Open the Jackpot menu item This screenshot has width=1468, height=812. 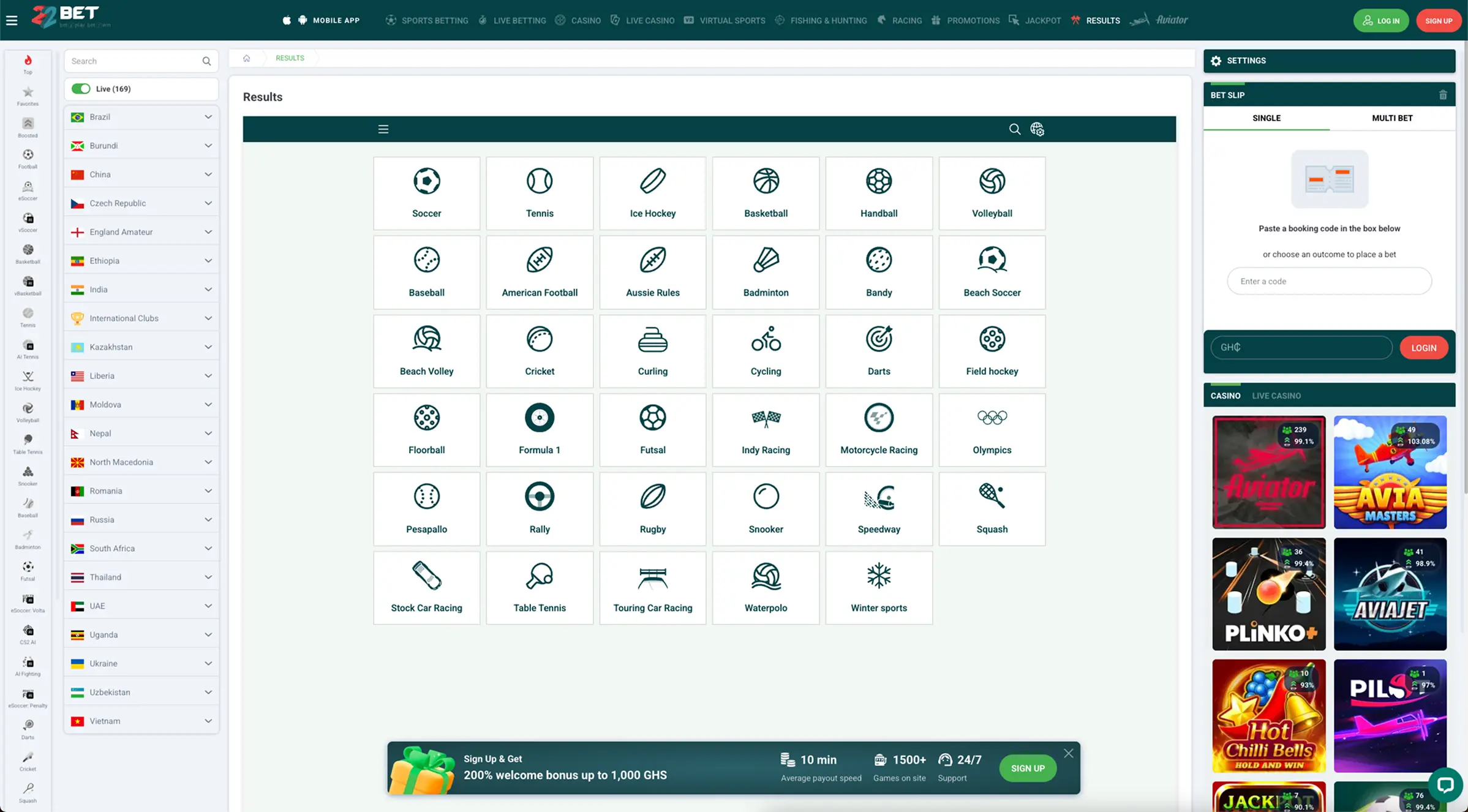tap(1034, 20)
